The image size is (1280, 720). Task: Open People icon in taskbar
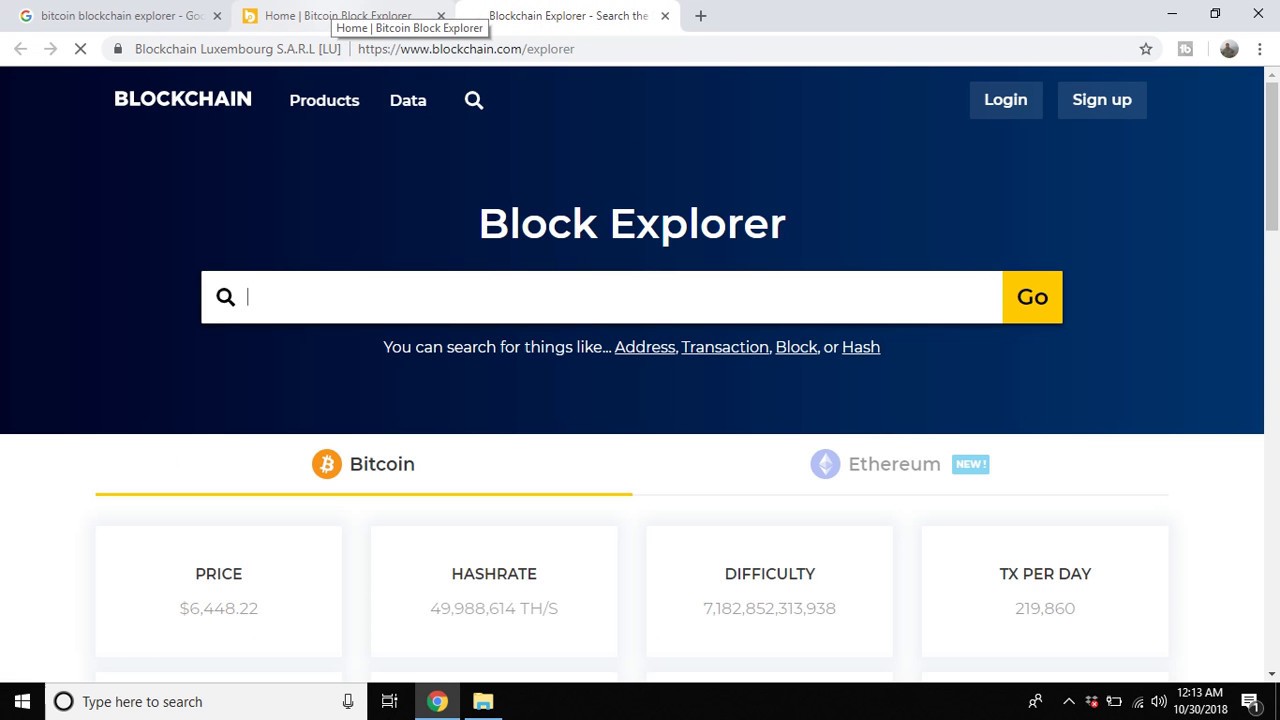click(x=1035, y=702)
